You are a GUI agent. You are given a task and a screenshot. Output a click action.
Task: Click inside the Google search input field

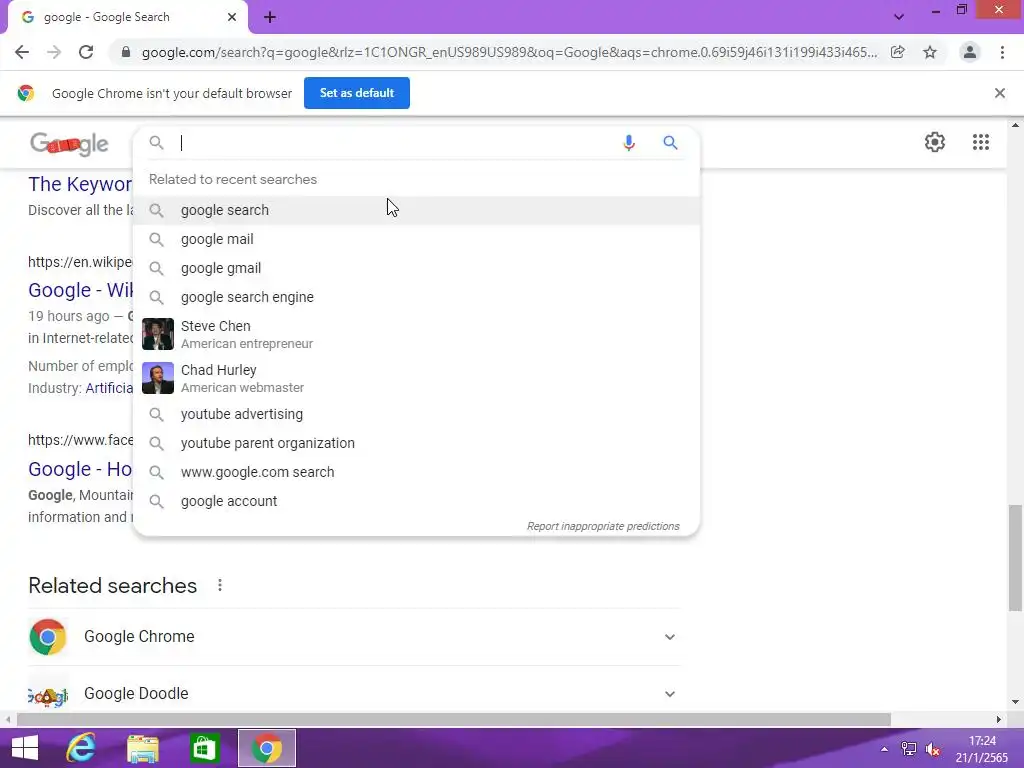(392, 143)
